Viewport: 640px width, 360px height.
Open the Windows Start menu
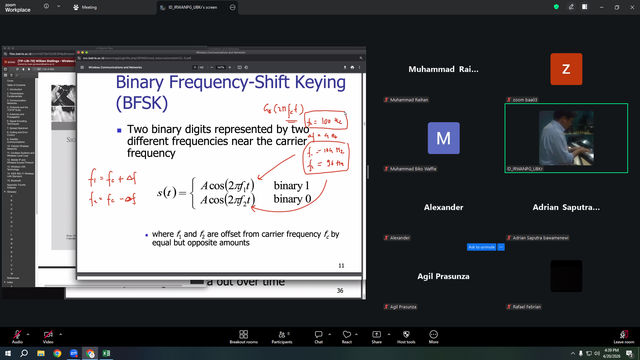click(x=8, y=353)
